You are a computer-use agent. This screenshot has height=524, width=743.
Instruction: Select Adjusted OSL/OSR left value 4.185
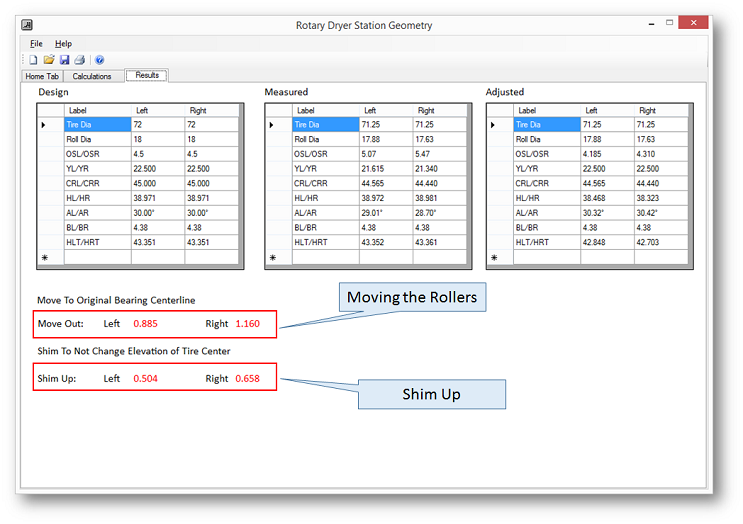607,154
